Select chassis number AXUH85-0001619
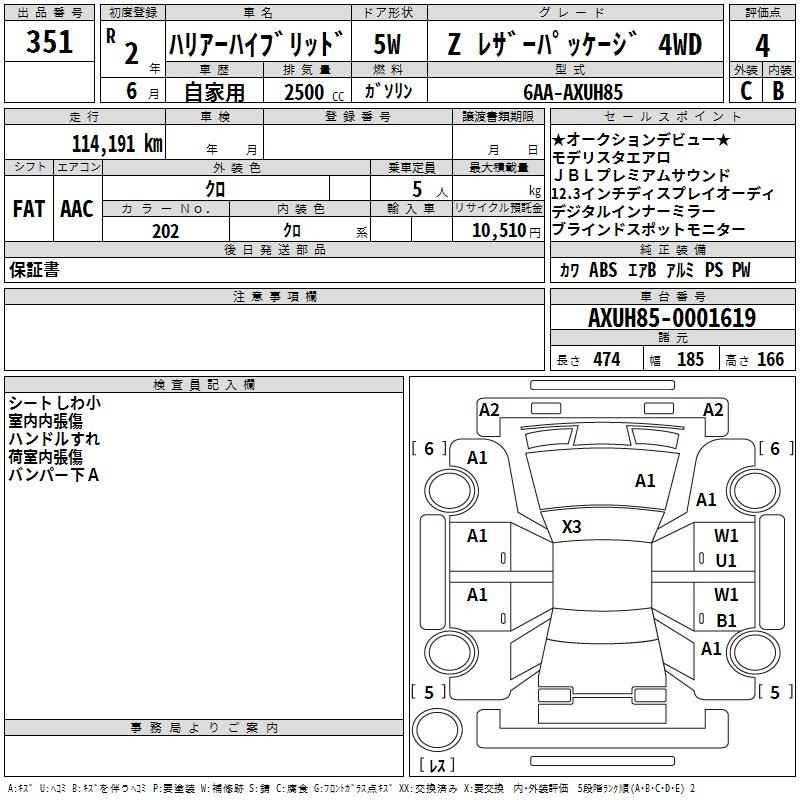 pyautogui.click(x=671, y=318)
